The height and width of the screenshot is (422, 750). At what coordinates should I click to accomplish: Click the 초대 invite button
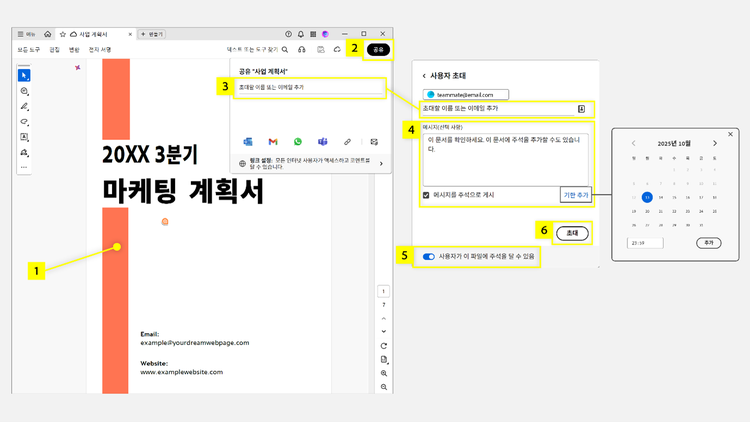coord(572,233)
